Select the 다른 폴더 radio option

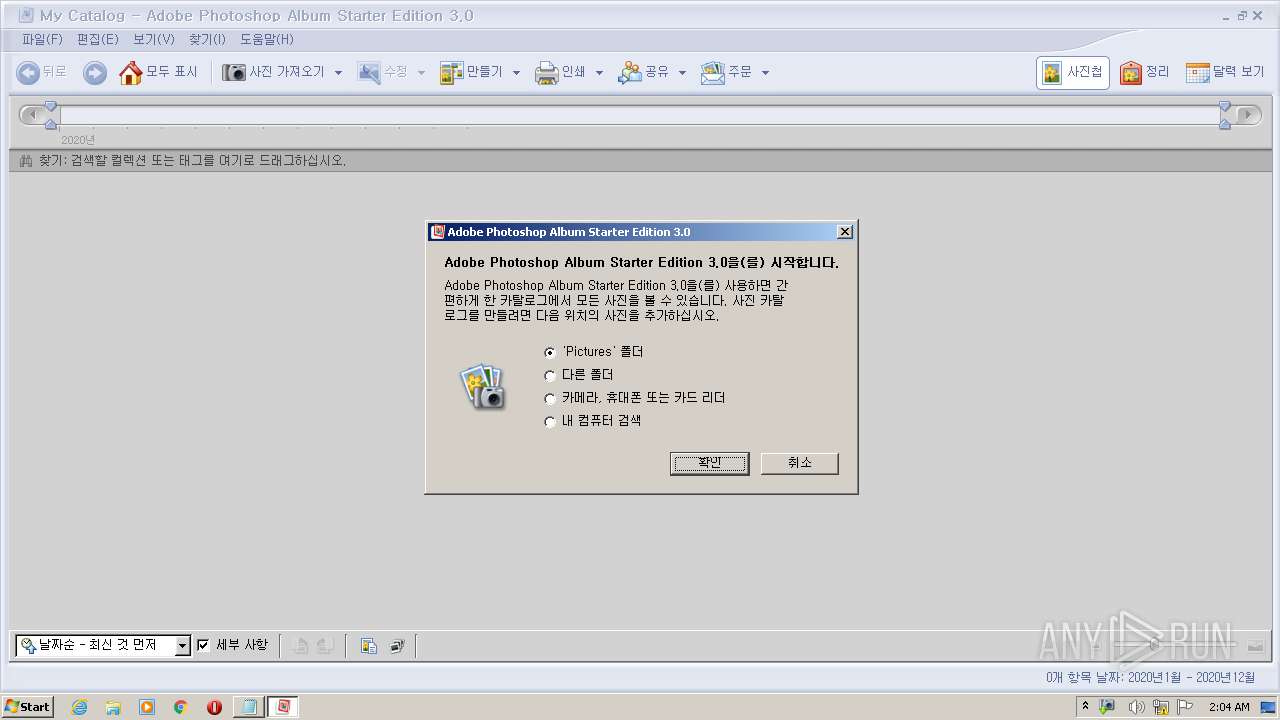coord(549,375)
